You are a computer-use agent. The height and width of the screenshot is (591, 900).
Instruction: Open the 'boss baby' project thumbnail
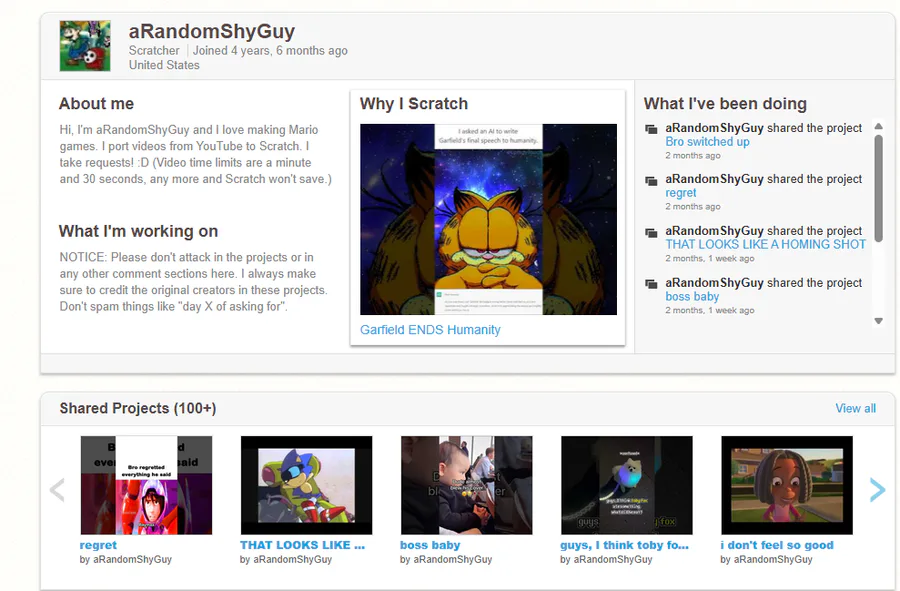pyautogui.click(x=467, y=485)
